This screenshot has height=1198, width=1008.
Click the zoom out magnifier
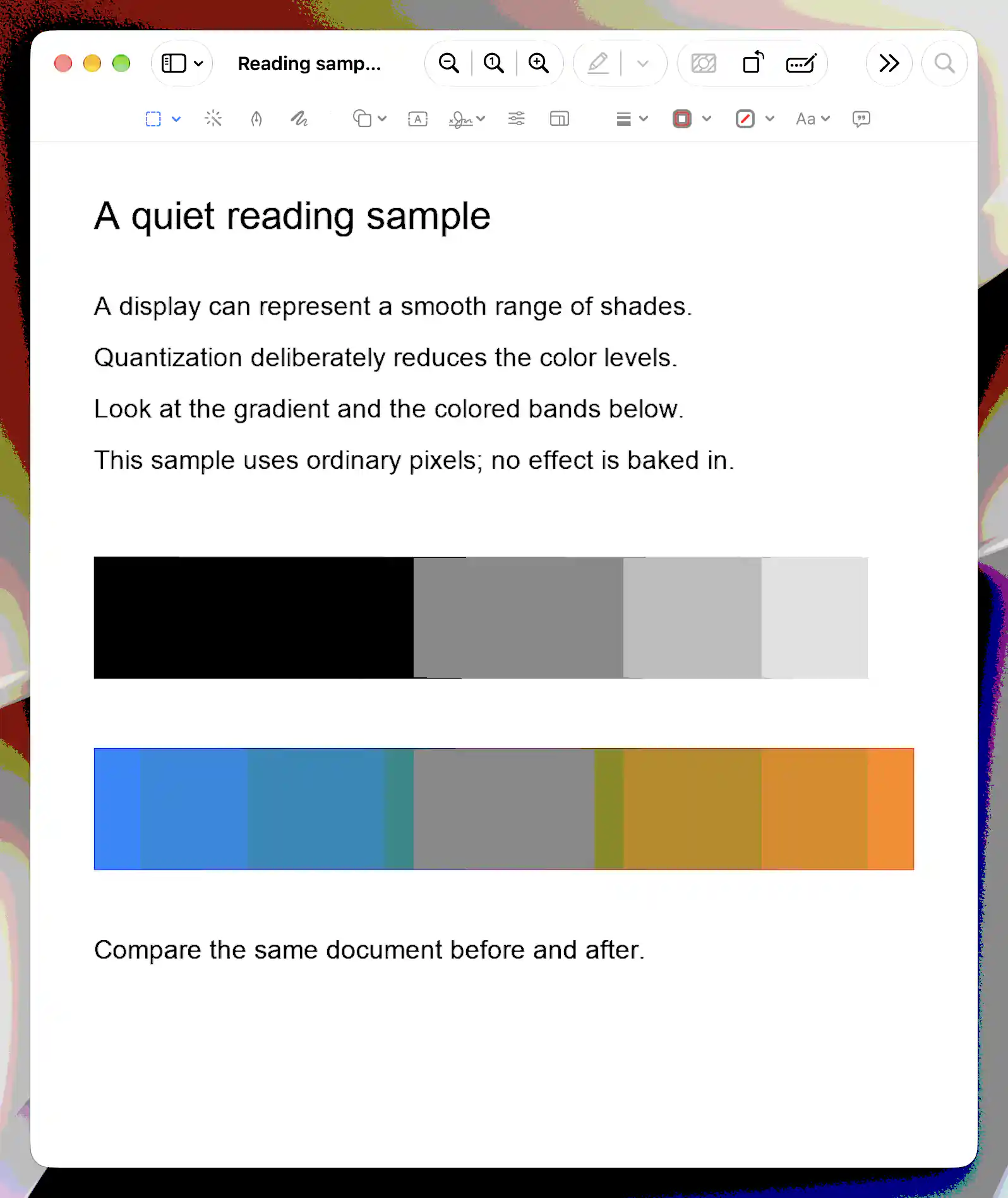[x=449, y=63]
